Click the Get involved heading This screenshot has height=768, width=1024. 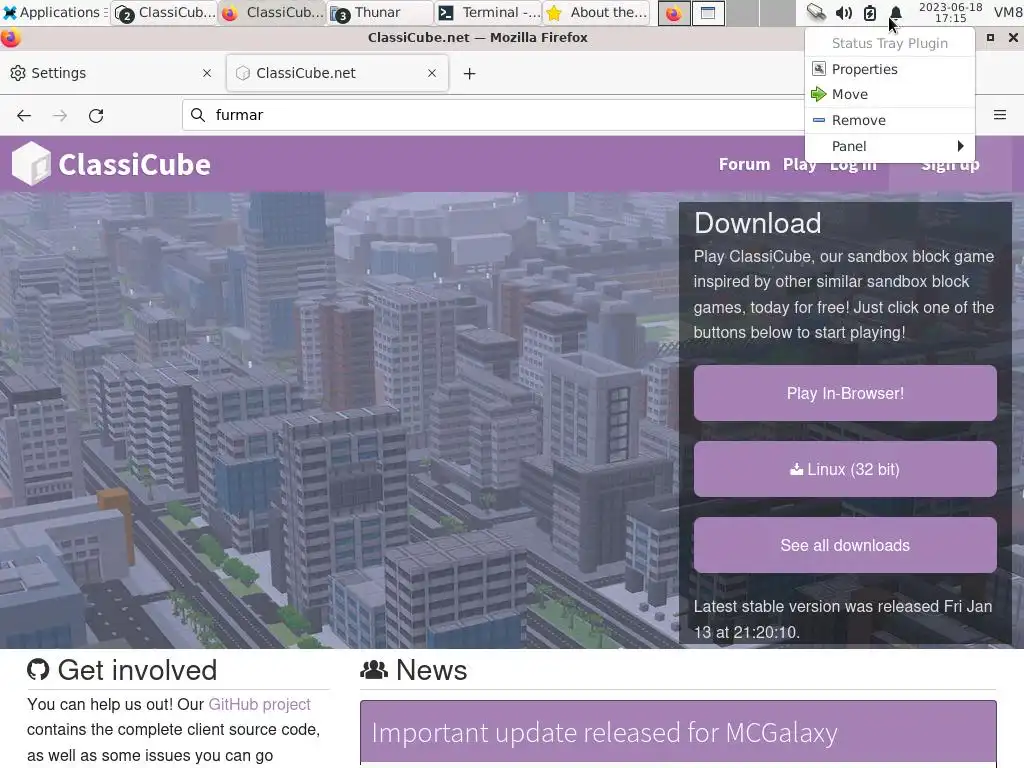137,670
